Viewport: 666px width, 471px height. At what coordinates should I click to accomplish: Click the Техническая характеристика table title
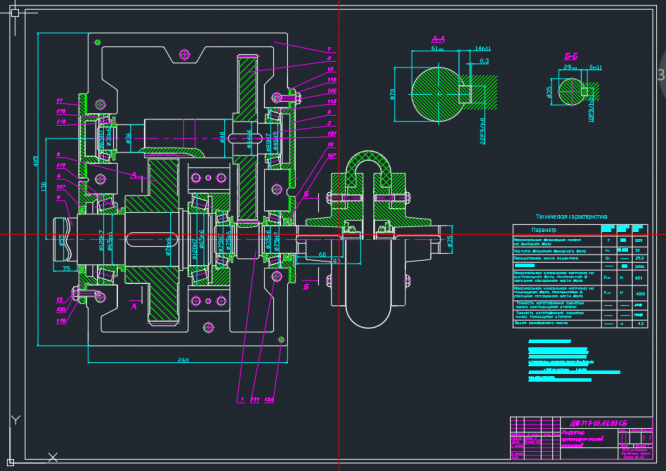click(571, 215)
